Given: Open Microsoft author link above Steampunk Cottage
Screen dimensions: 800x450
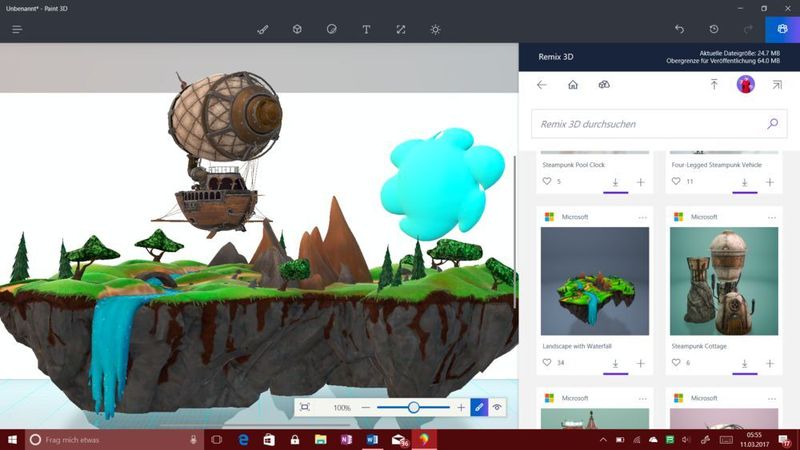Looking at the screenshot, I should coord(704,217).
